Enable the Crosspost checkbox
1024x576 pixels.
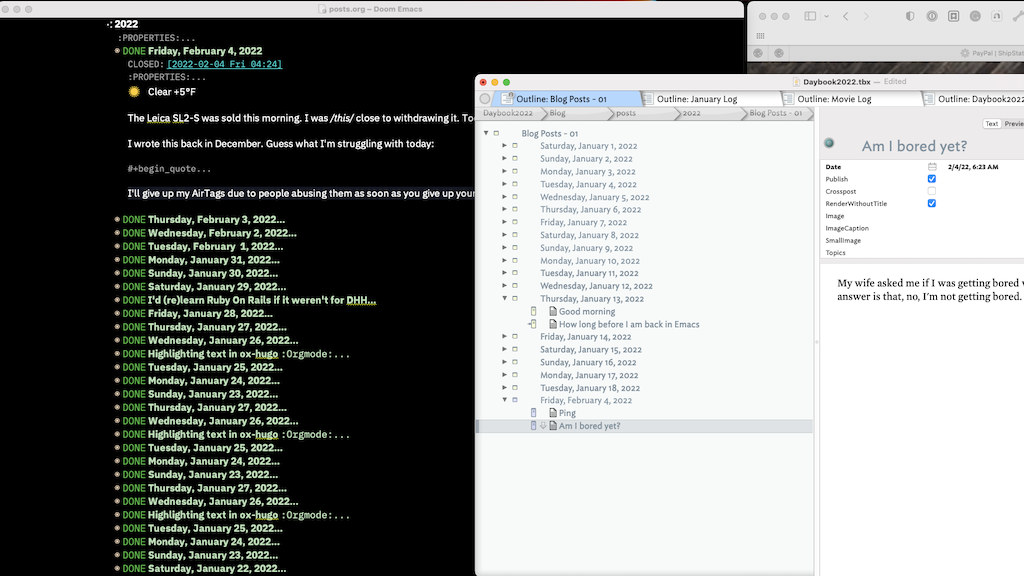click(x=932, y=191)
